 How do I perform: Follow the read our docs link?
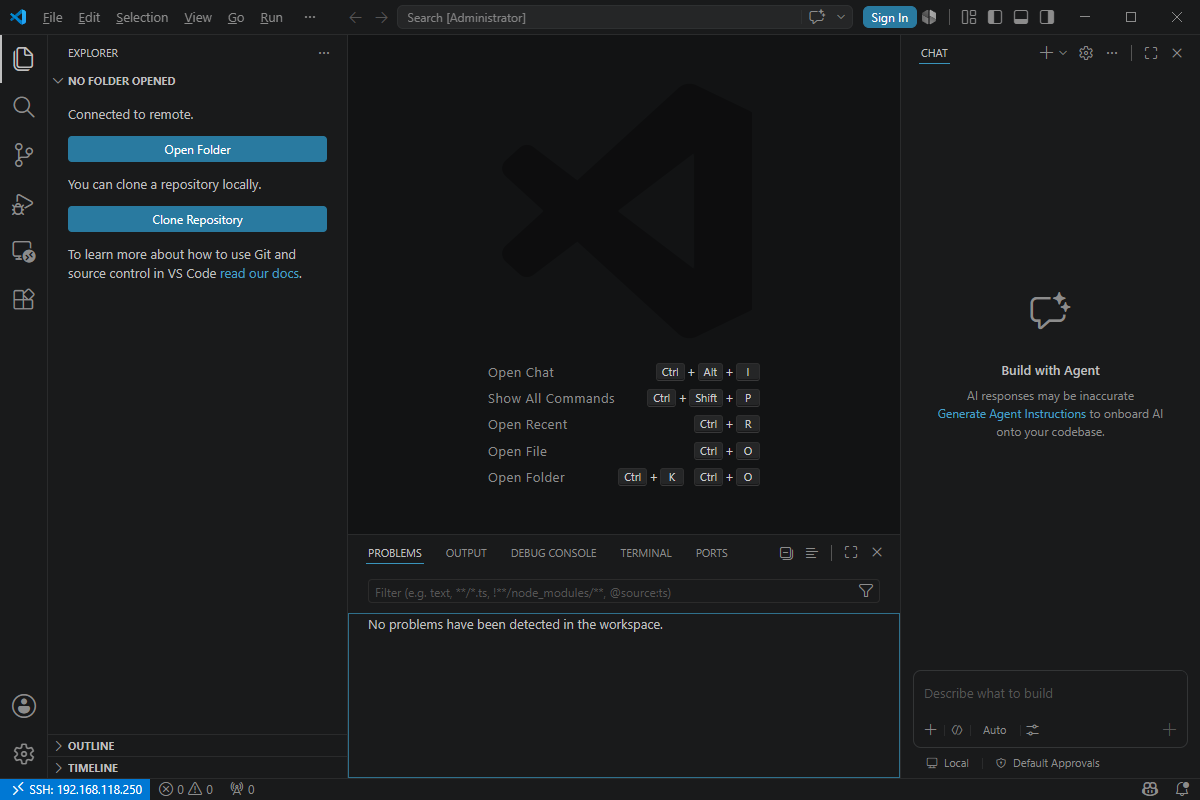[x=259, y=273]
